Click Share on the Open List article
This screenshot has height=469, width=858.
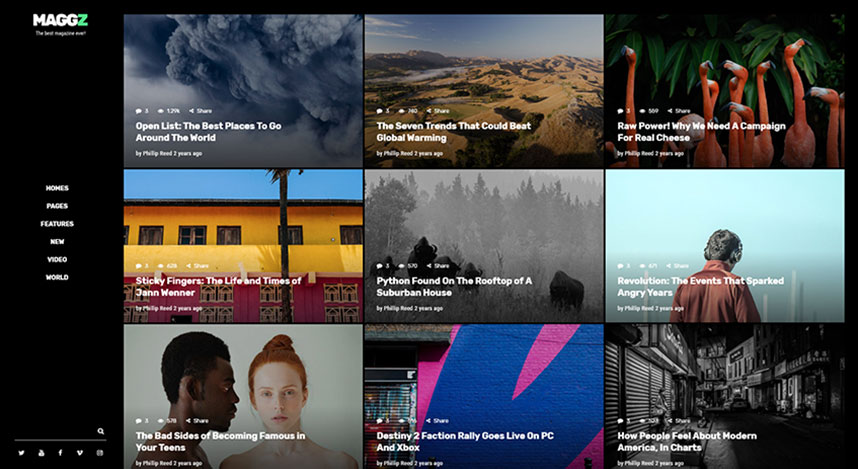click(200, 111)
